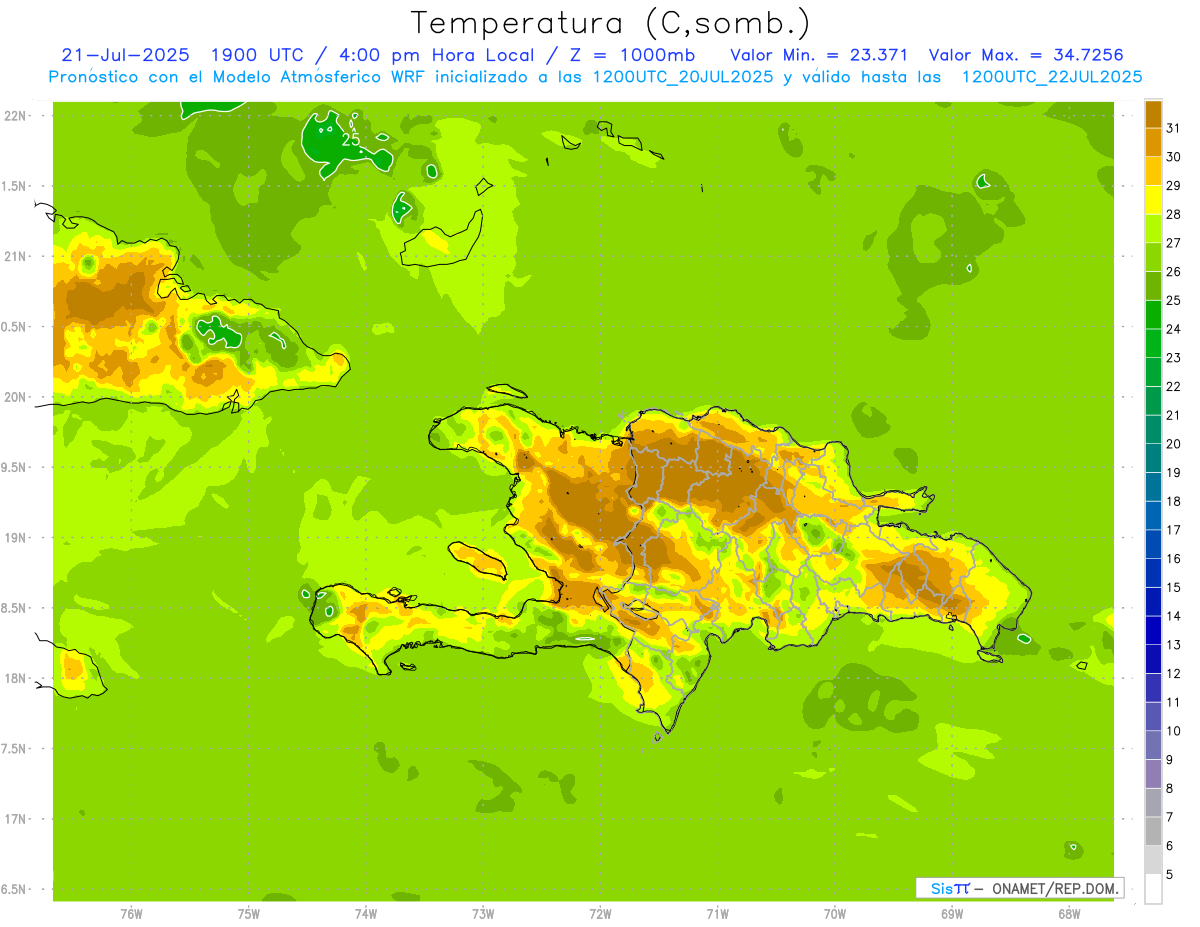Click the "70W" longitude label
This screenshot has height=927, width=1200.
coord(835,914)
